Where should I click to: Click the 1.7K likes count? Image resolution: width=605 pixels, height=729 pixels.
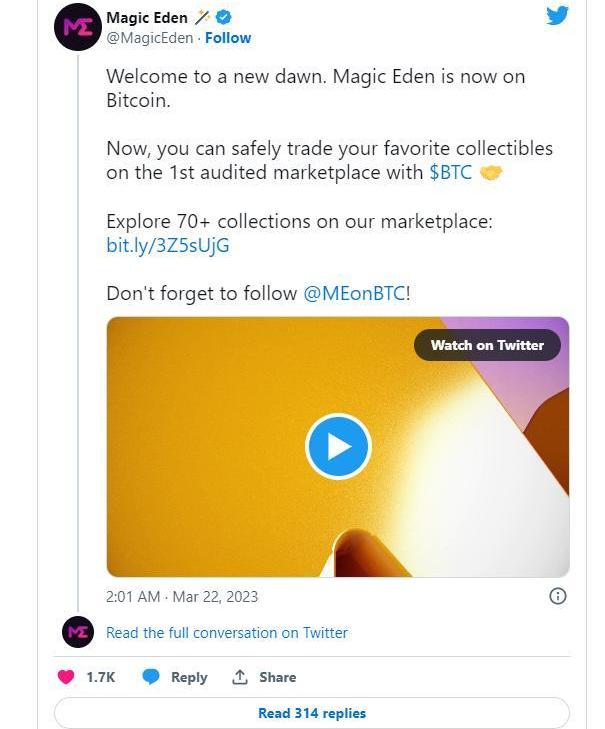tap(100, 677)
